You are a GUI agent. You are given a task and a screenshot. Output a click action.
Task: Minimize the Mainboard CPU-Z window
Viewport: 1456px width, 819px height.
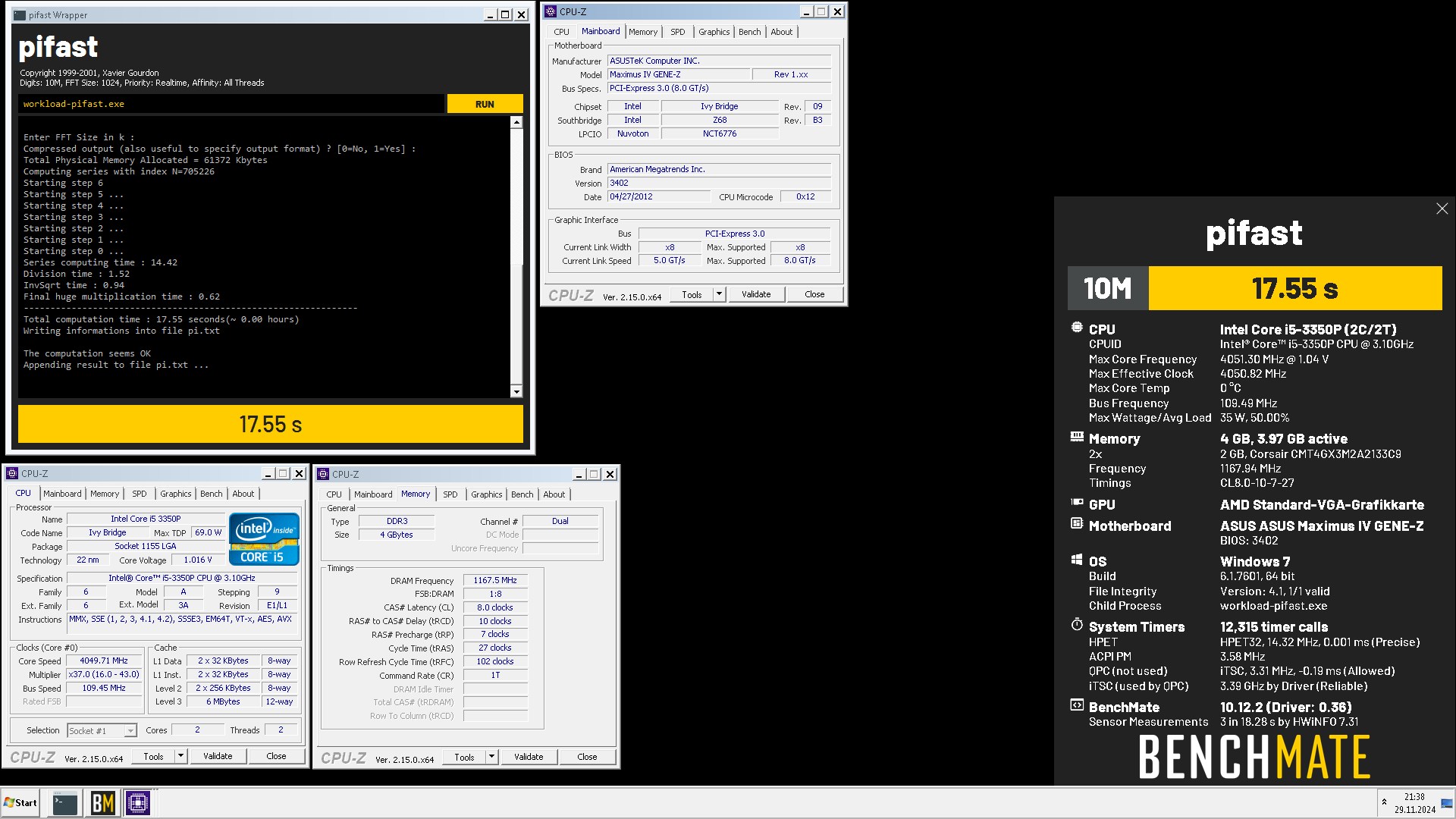806,11
